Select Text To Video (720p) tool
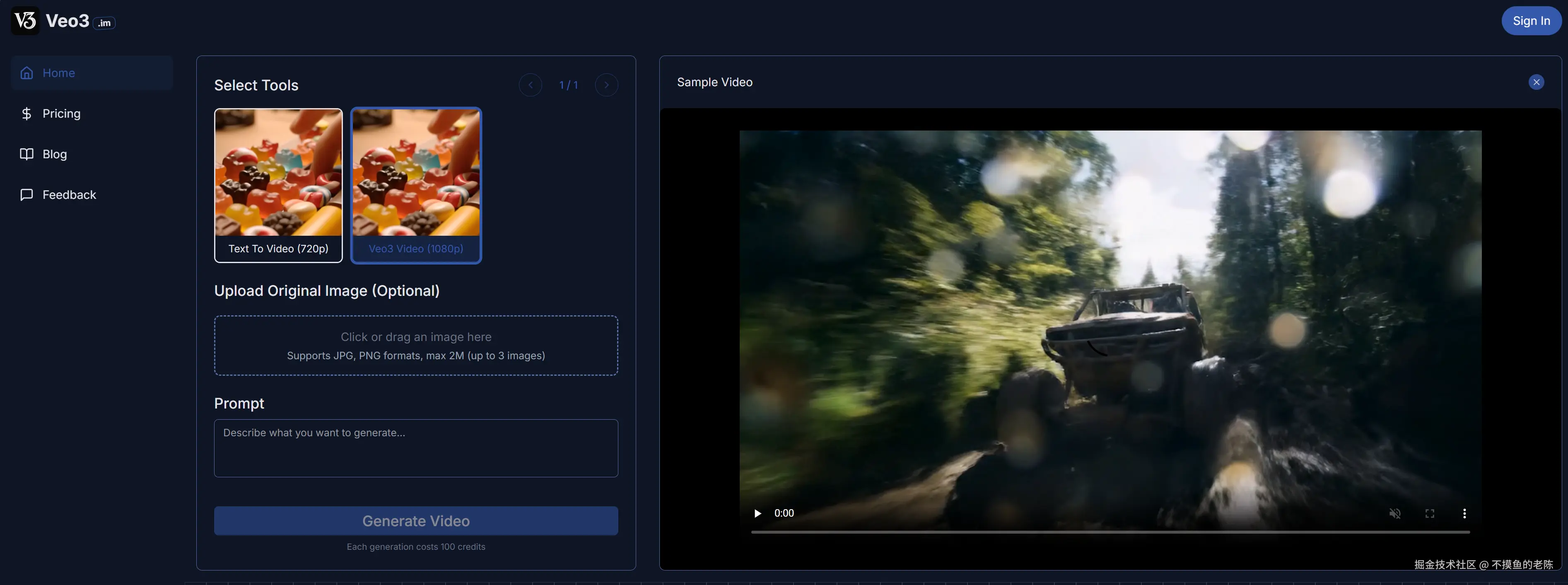The width and height of the screenshot is (1568, 585). coord(278,185)
